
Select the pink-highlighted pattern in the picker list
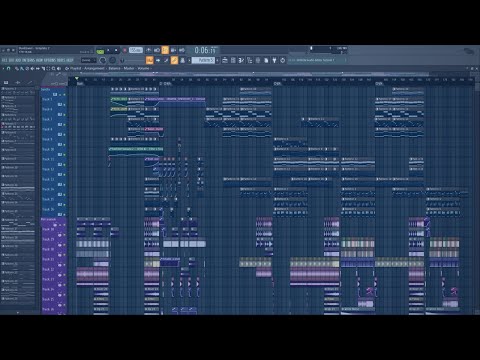[x=18, y=125]
